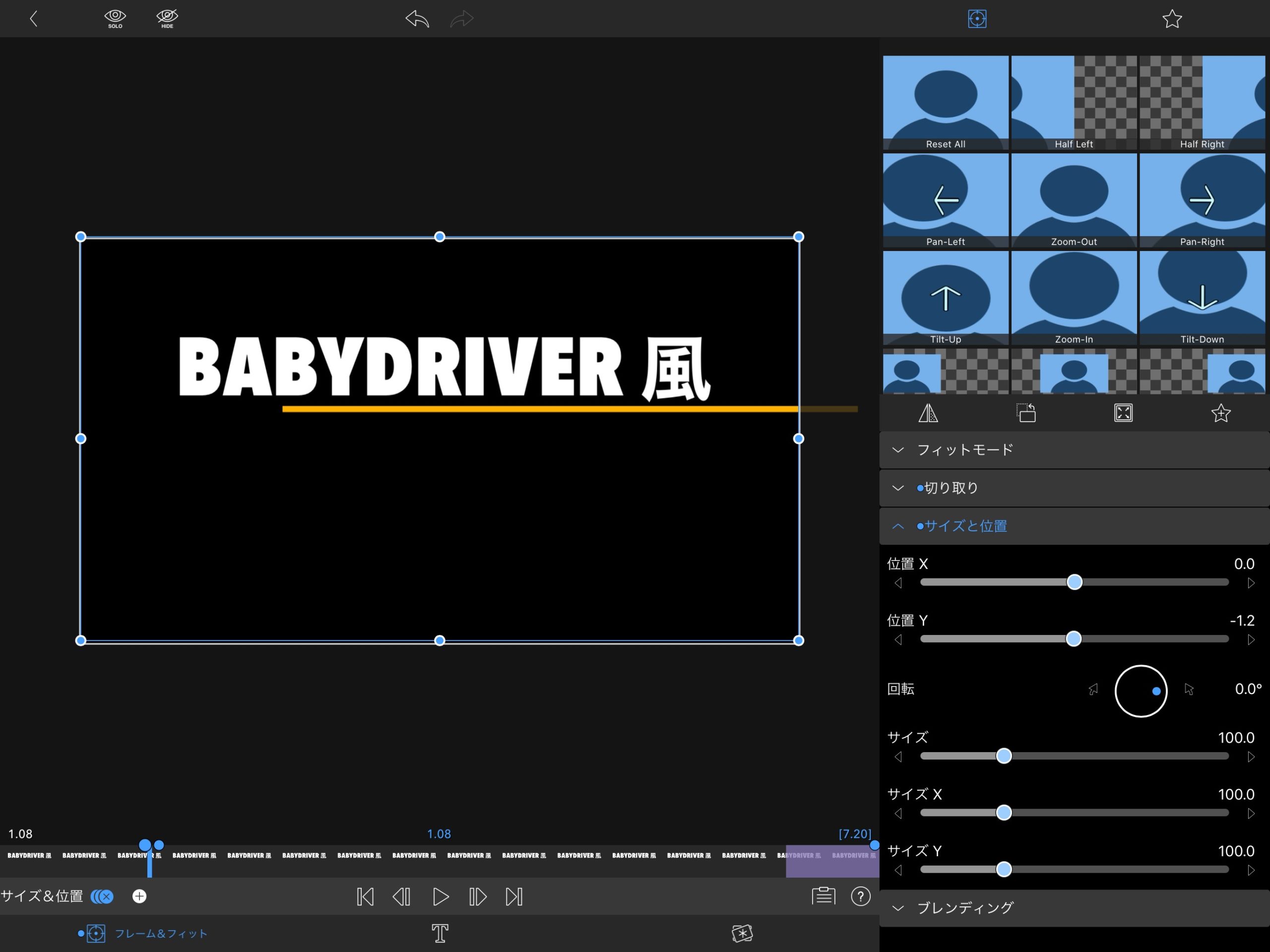Switch to the Text tab at the bottom
The image size is (1270, 952).
tap(440, 934)
